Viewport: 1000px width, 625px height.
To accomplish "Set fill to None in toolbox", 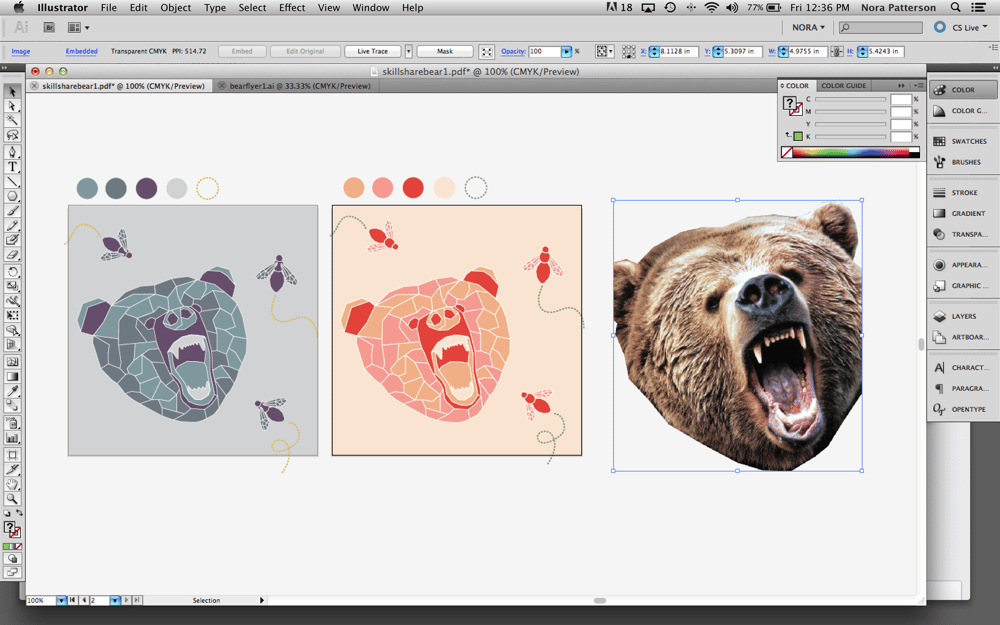I will pos(18,547).
